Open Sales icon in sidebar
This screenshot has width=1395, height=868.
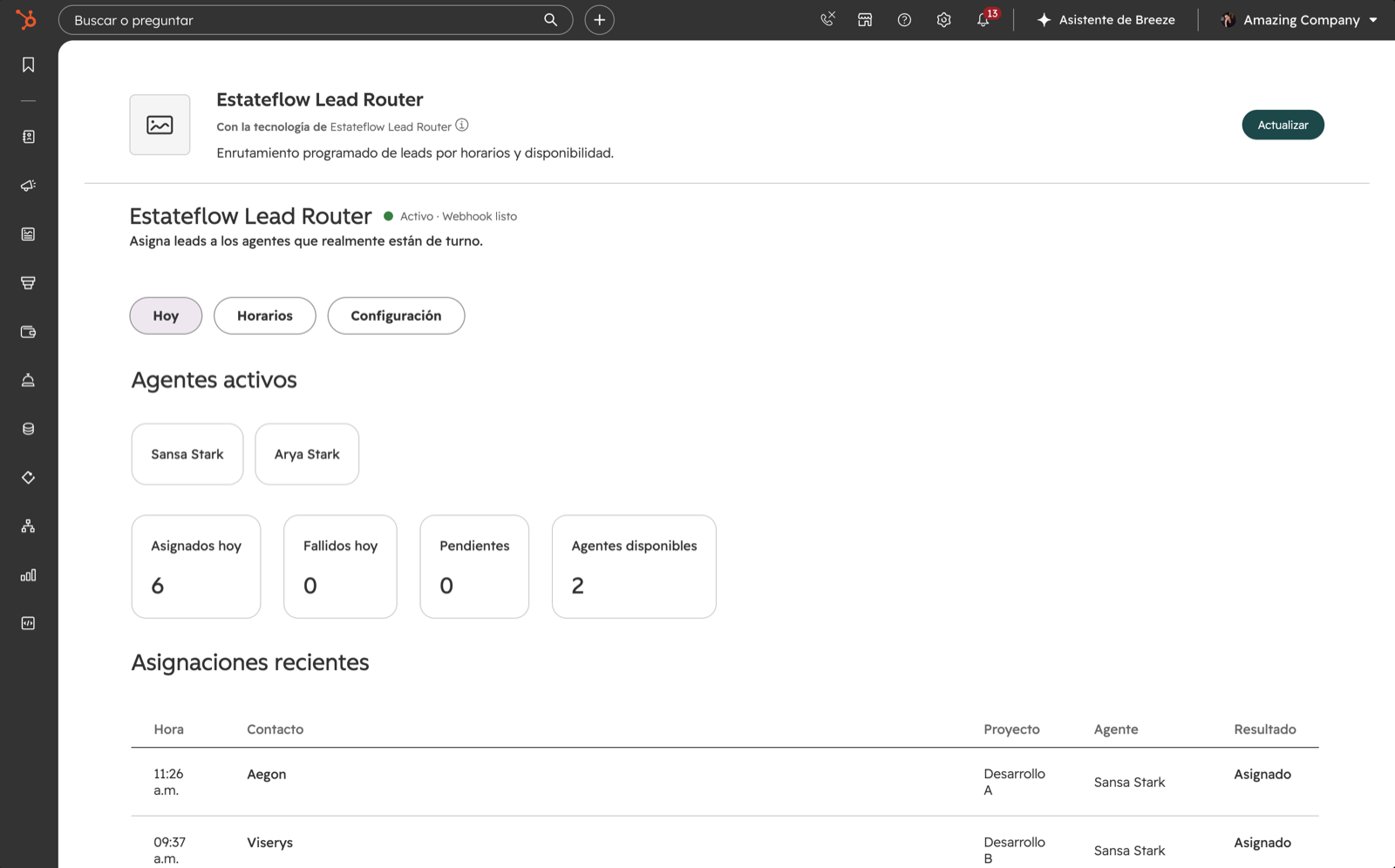[x=28, y=282]
